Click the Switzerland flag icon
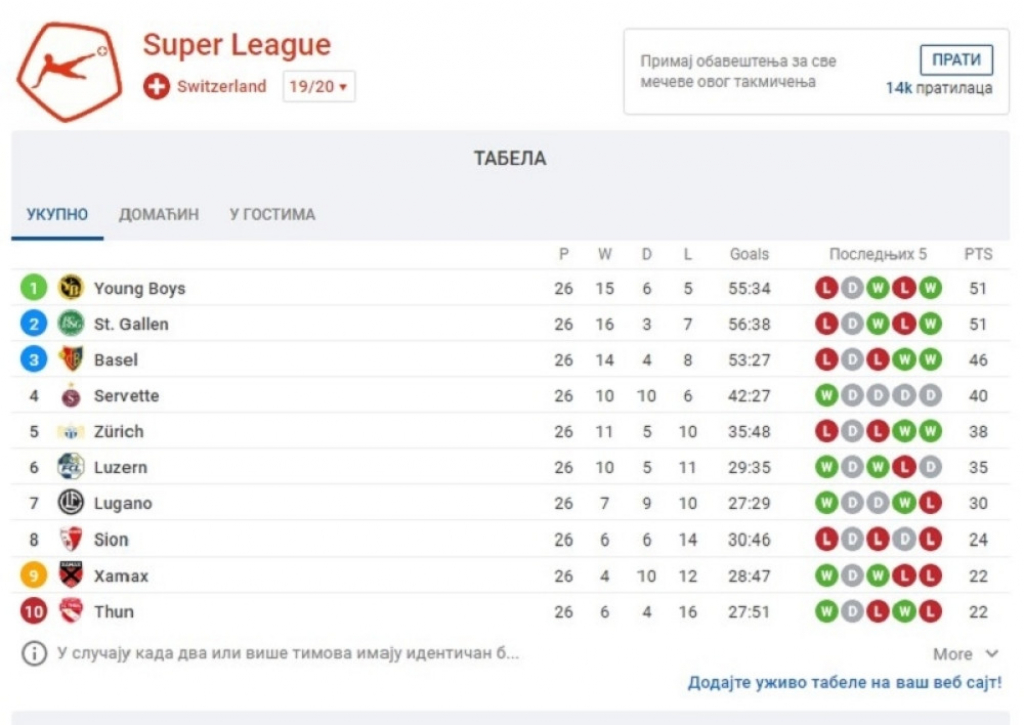1024x725 pixels. (157, 87)
